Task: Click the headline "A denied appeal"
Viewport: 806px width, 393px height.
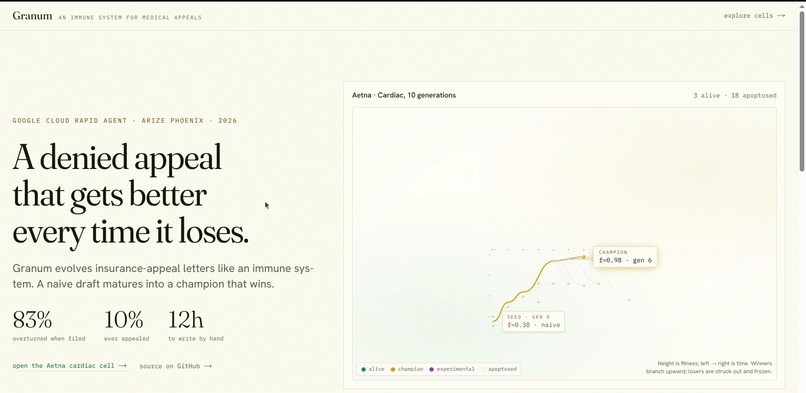Action: [x=117, y=157]
